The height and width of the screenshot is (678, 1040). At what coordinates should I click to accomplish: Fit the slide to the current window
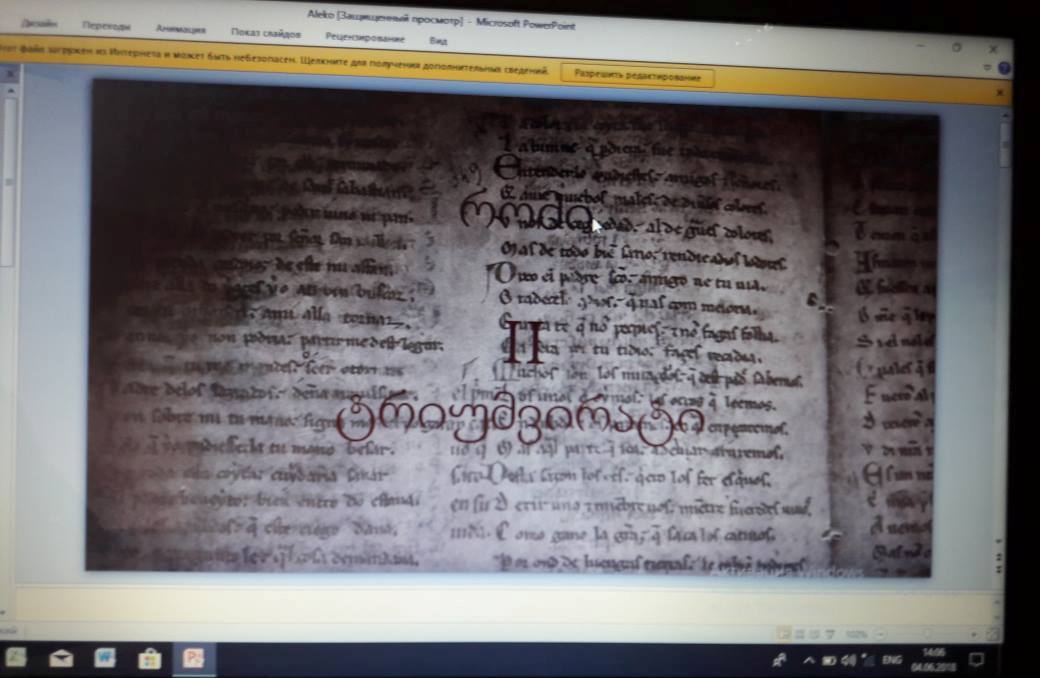992,635
